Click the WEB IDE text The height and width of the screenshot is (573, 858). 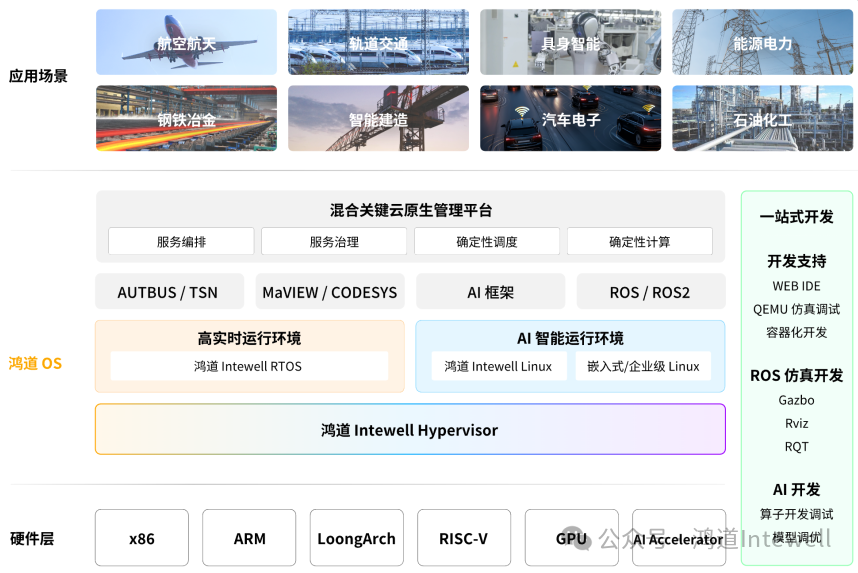[x=797, y=286]
